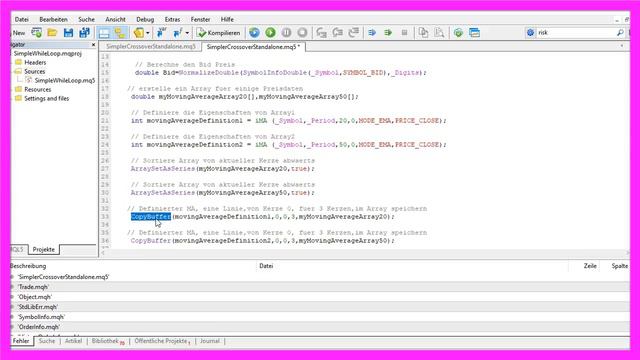Open the Debug menu

(145, 19)
